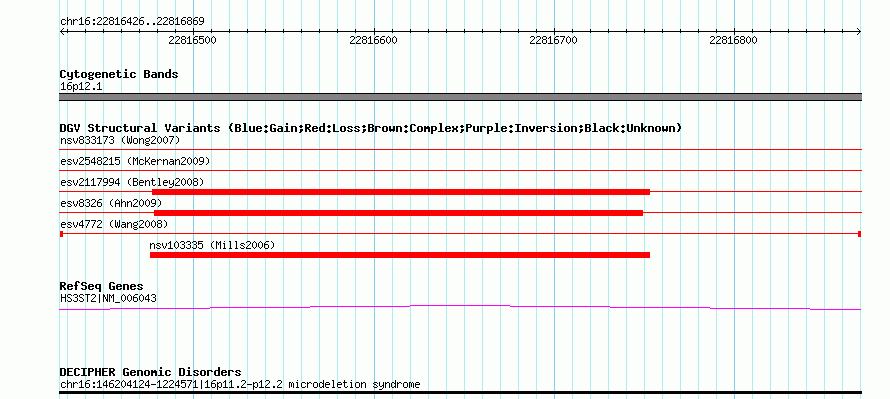The height and width of the screenshot is (399, 890).
Task: Open variant esv8326 (Ahn2009) label
Action: click(111, 203)
